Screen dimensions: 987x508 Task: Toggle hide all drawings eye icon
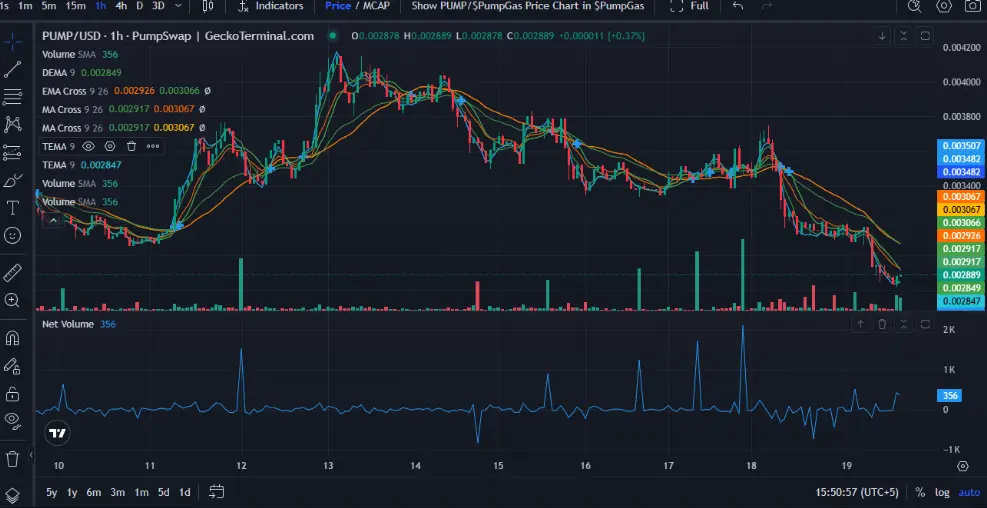[x=13, y=421]
